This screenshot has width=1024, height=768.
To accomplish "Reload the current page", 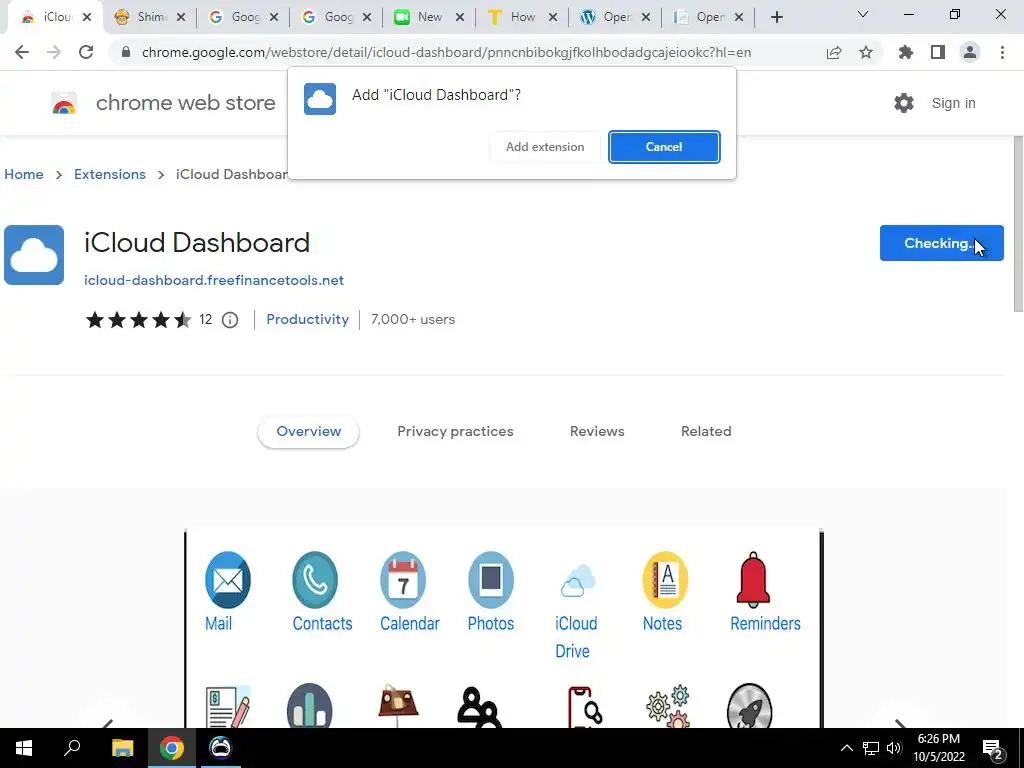I will tap(86, 52).
